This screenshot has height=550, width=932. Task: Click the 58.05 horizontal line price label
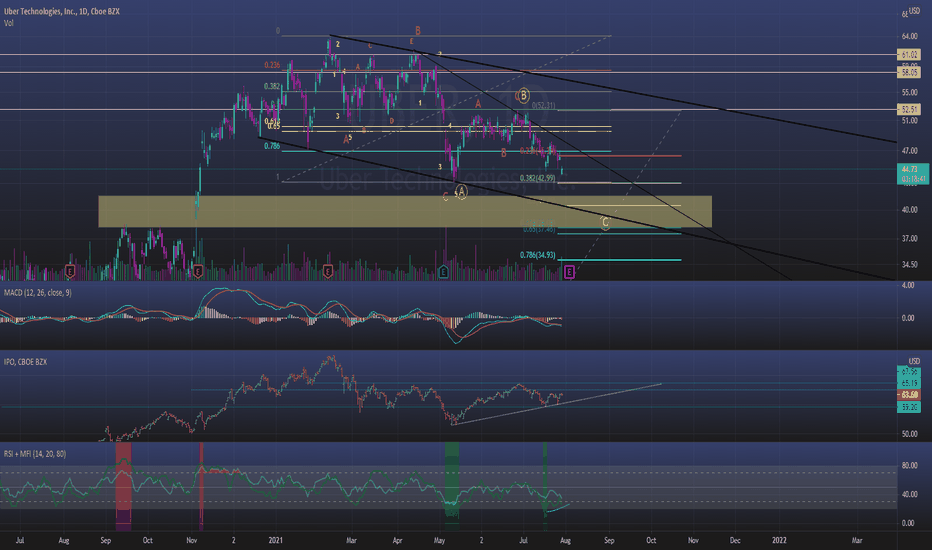909,73
